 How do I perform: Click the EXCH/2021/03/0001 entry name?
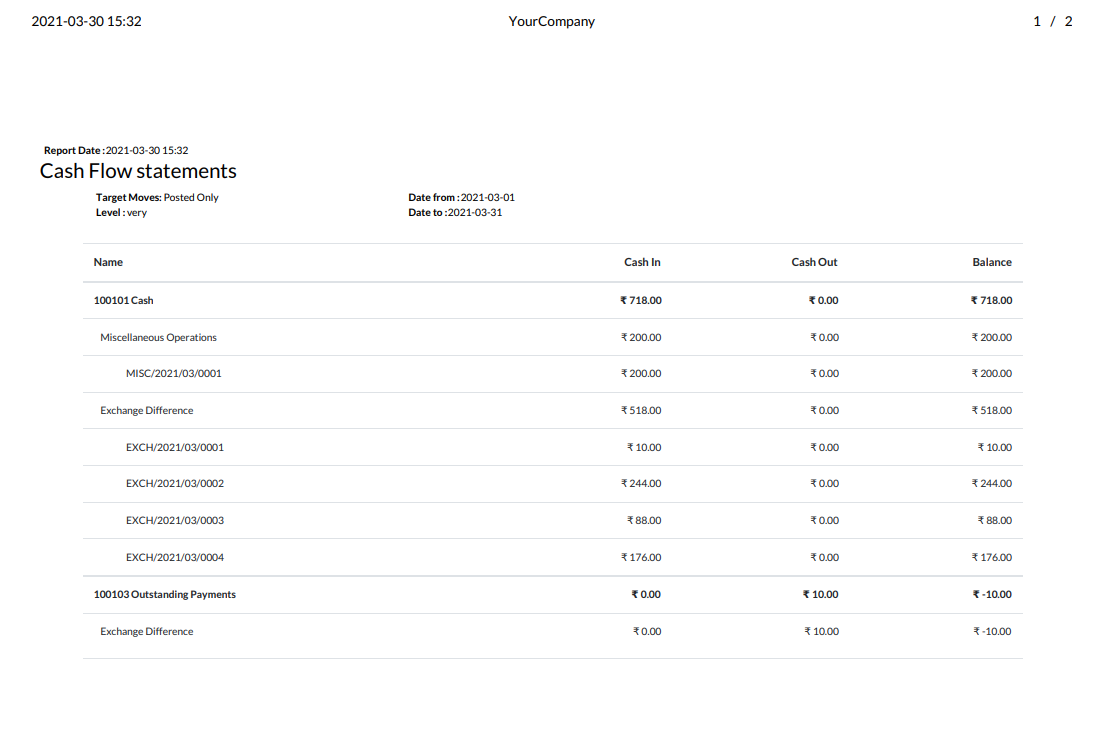pyautogui.click(x=175, y=447)
